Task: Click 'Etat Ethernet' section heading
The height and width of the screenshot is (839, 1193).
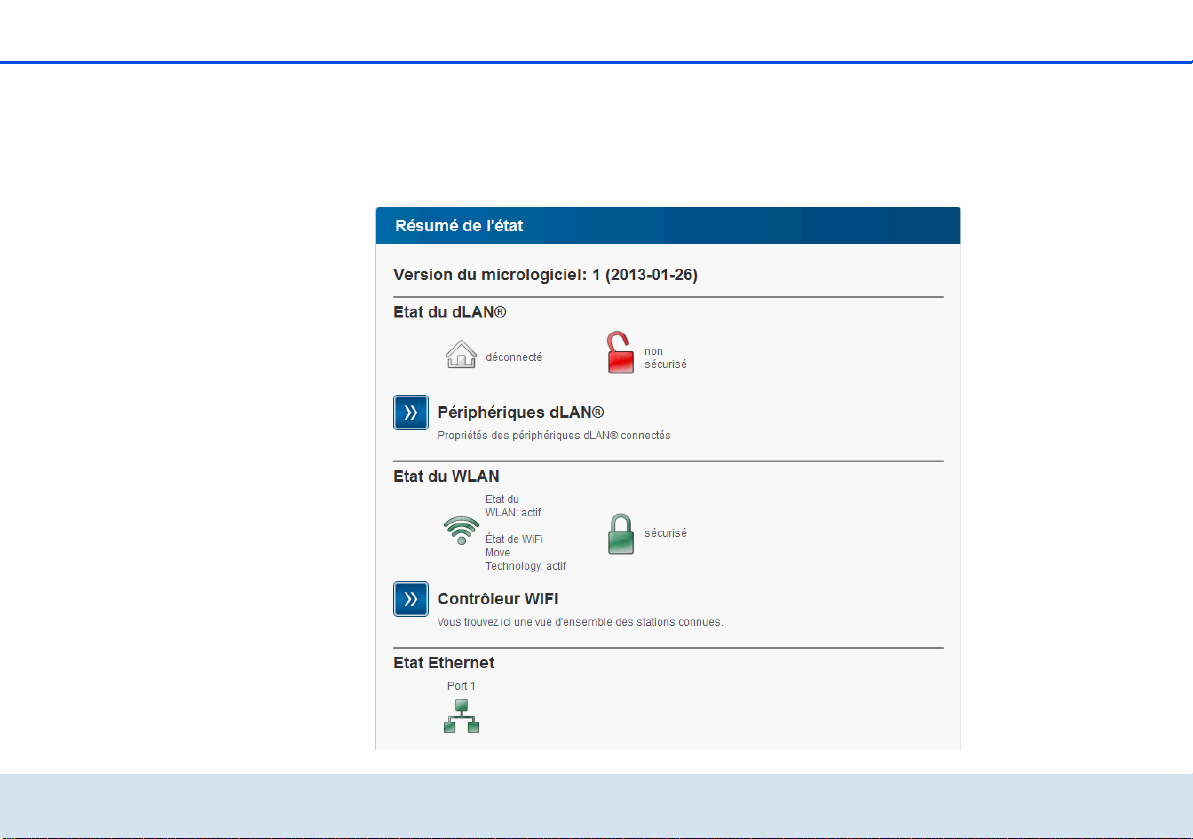Action: 444,663
